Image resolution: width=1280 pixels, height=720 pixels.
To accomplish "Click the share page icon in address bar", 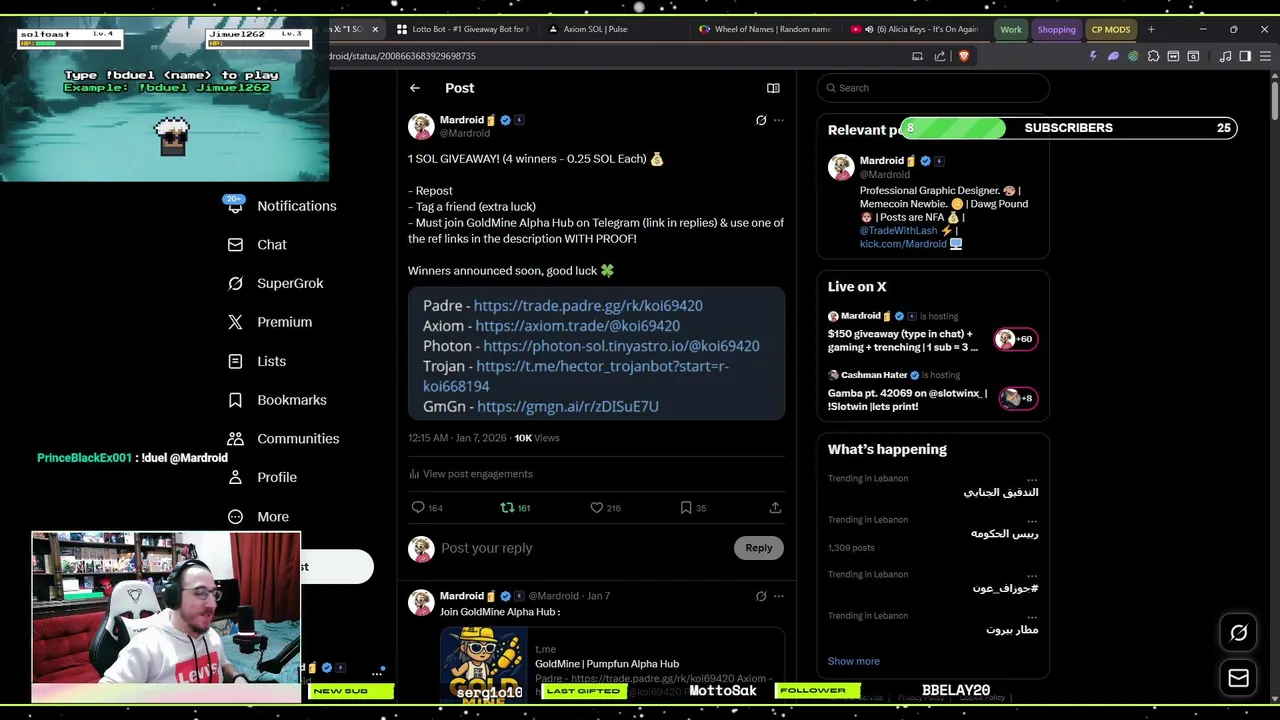I will tap(940, 56).
